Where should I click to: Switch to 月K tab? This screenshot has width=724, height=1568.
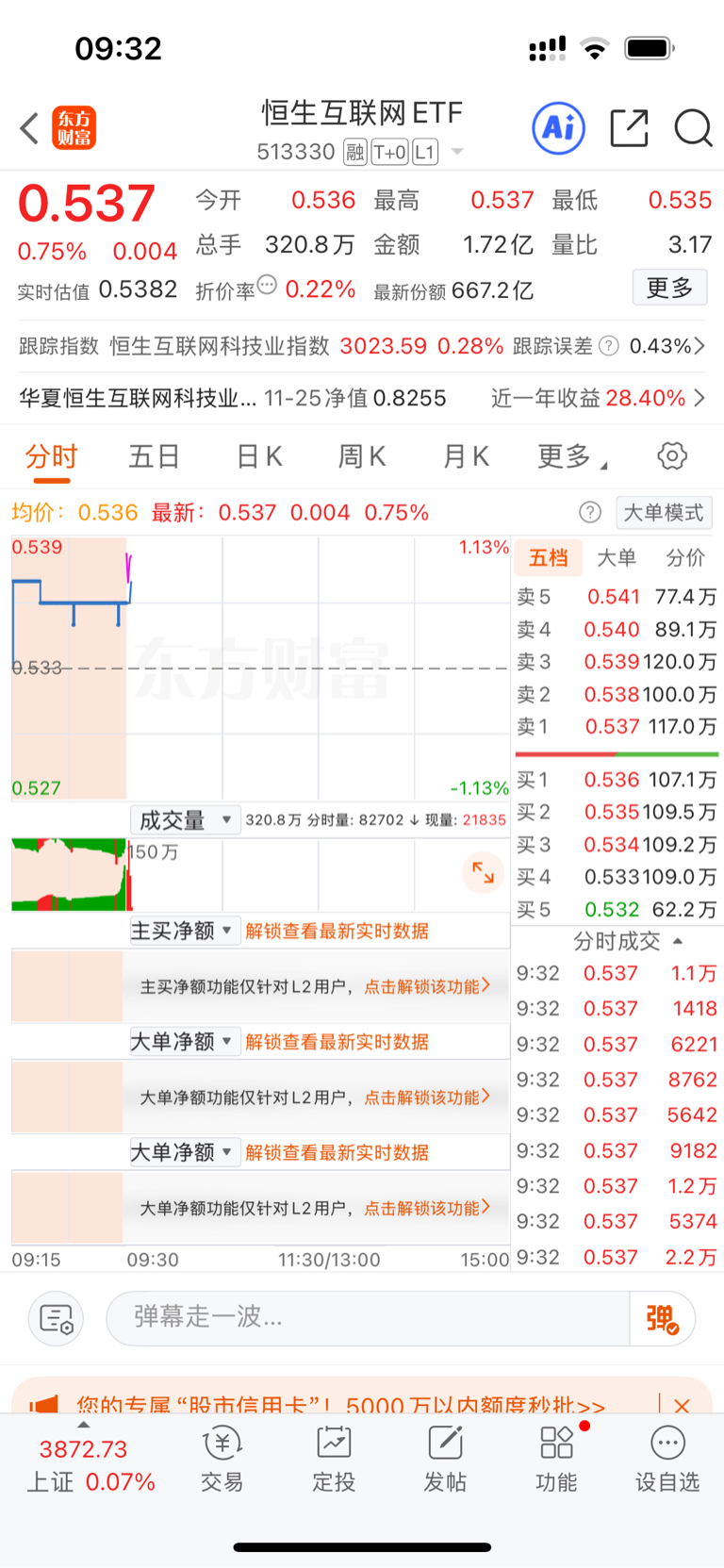point(466,457)
